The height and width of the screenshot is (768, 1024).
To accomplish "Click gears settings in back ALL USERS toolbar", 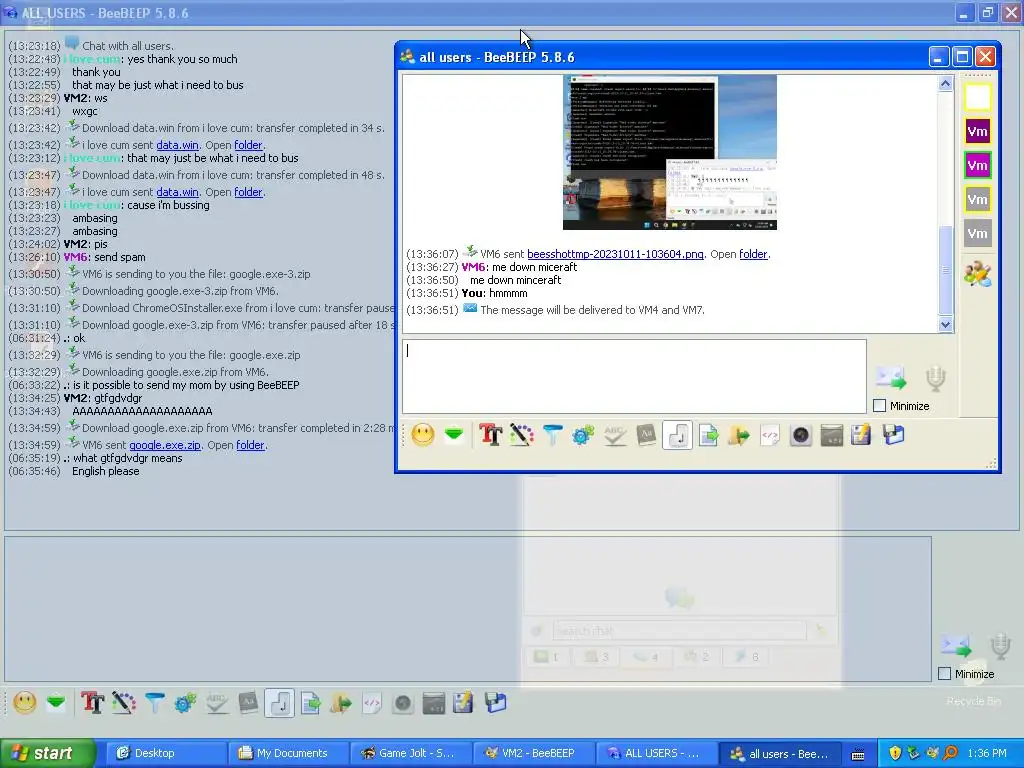I will click(185, 703).
